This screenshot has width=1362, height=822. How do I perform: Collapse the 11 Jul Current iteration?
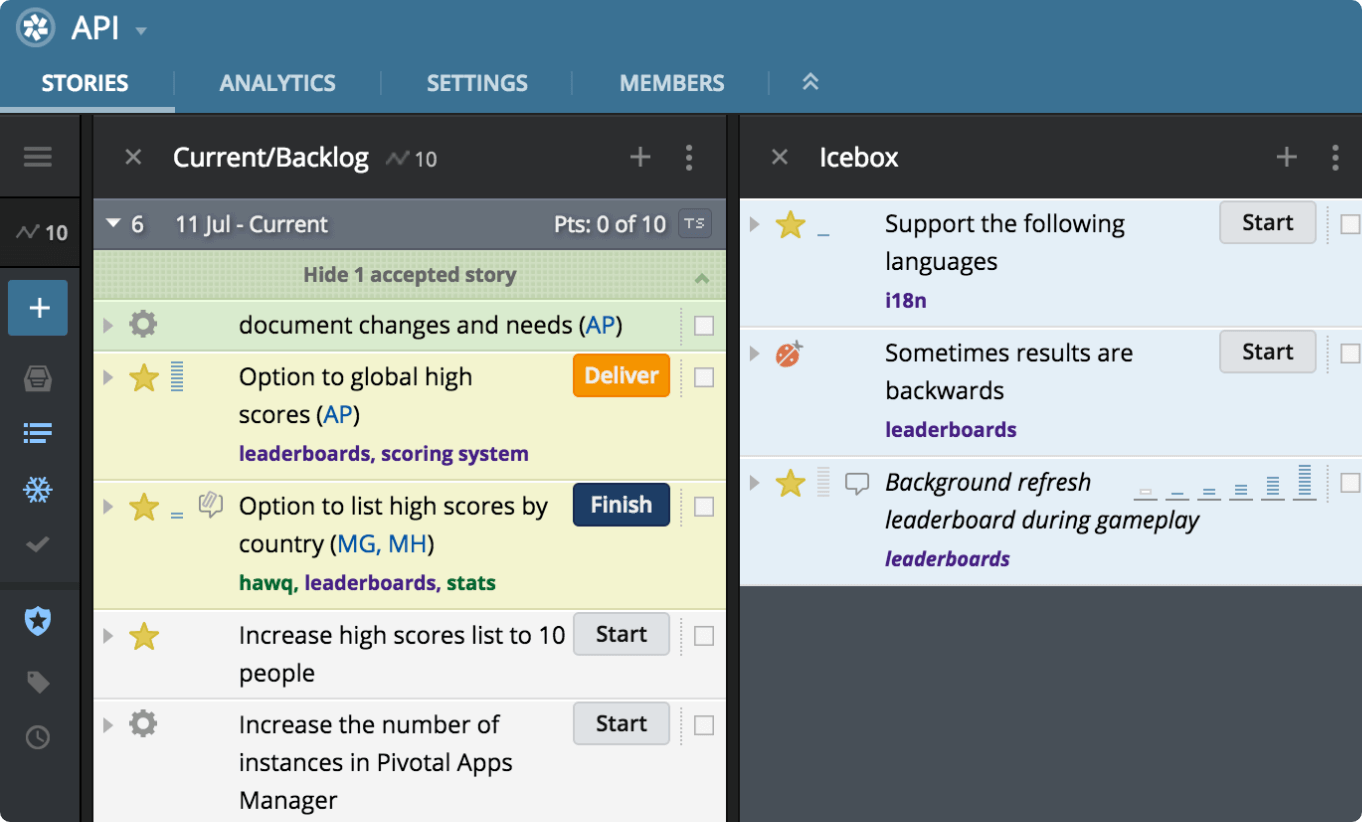coord(113,224)
